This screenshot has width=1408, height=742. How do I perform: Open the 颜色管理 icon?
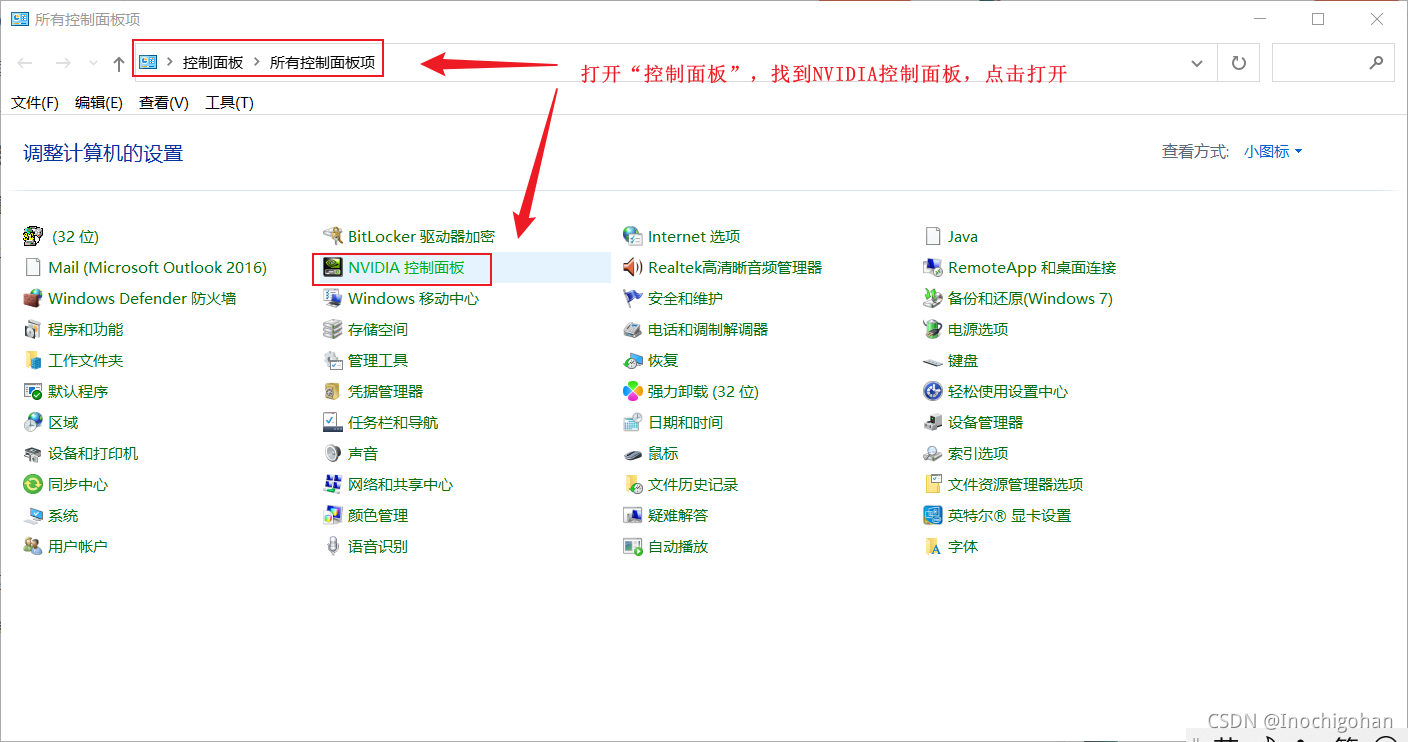(333, 516)
